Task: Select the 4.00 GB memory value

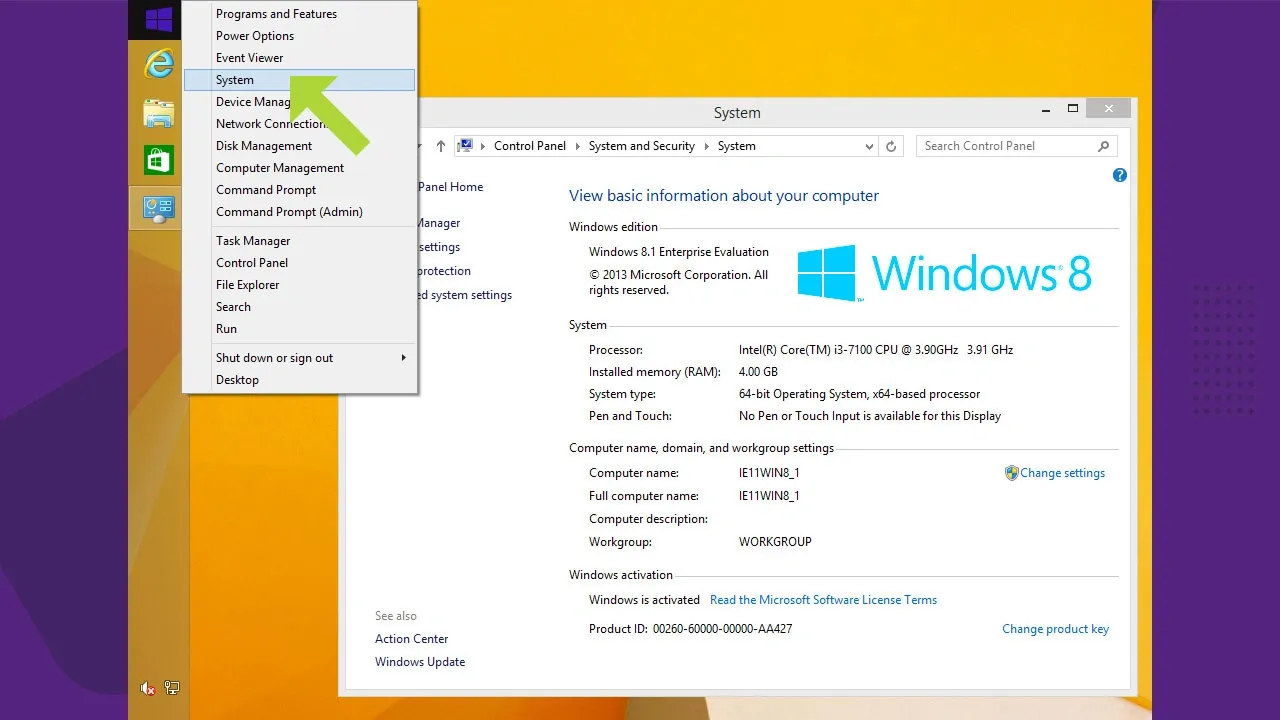Action: [758, 372]
